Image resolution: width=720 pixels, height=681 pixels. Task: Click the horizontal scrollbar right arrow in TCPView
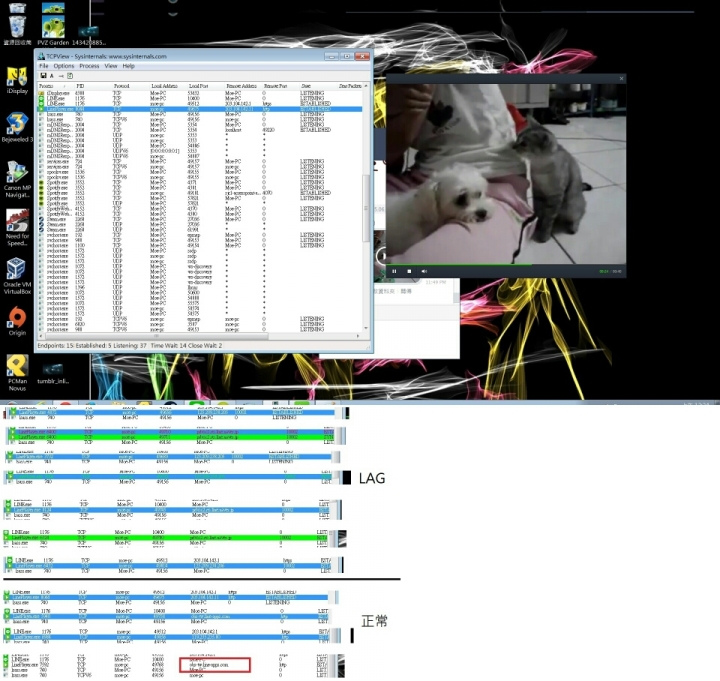(358, 336)
